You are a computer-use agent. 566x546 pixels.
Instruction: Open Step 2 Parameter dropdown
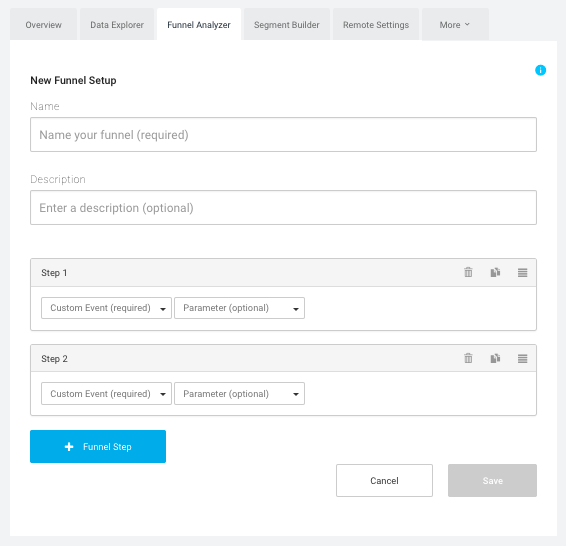pos(239,393)
